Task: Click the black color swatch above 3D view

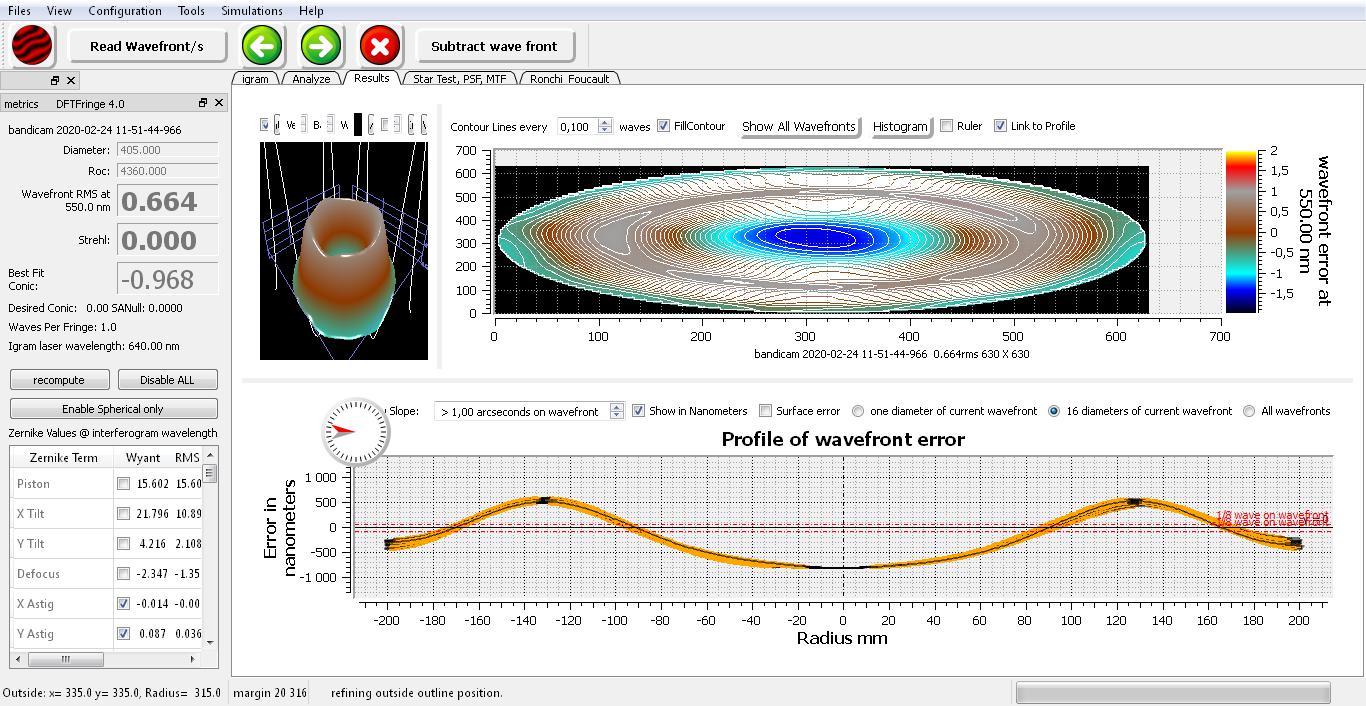Action: click(358, 125)
